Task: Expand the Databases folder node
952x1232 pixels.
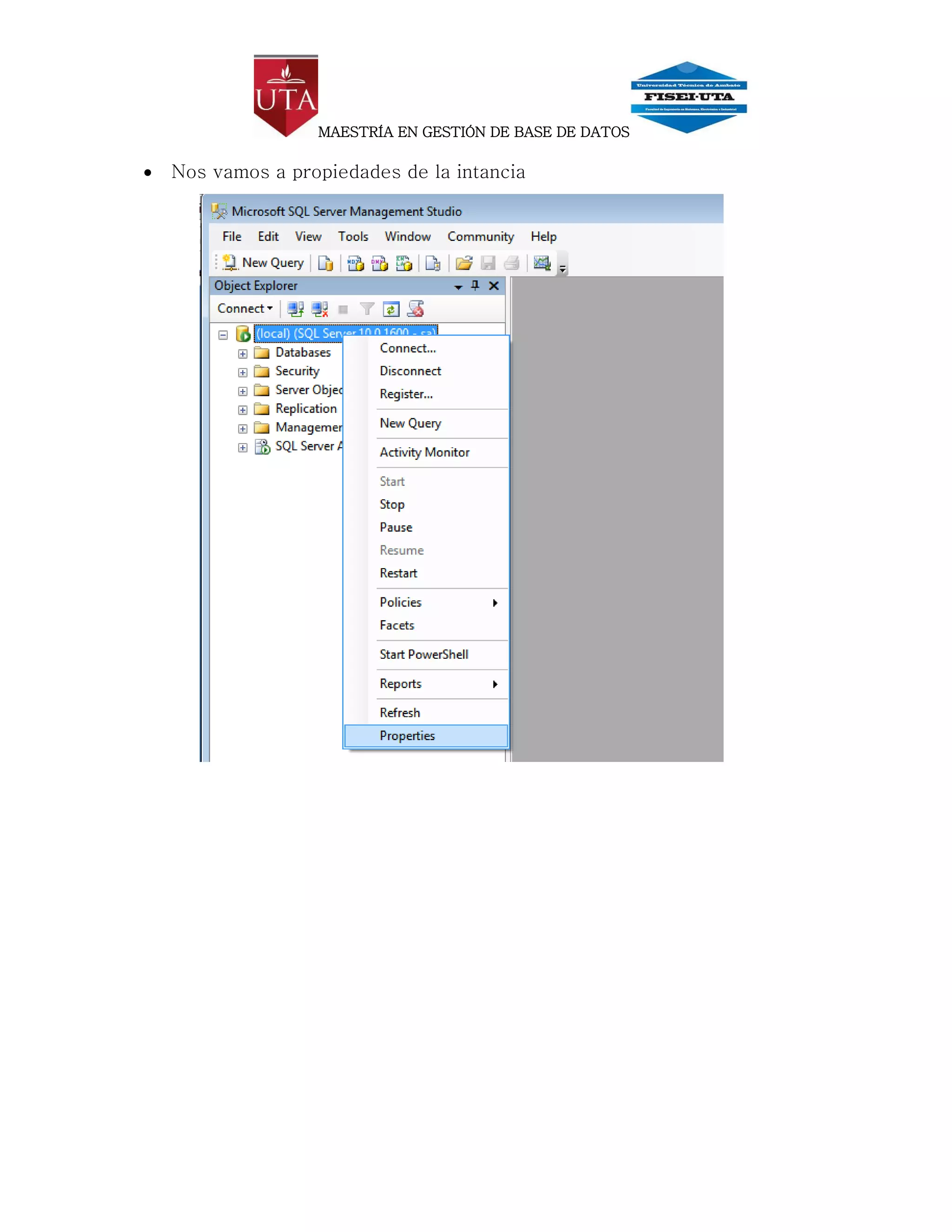Action: point(243,354)
